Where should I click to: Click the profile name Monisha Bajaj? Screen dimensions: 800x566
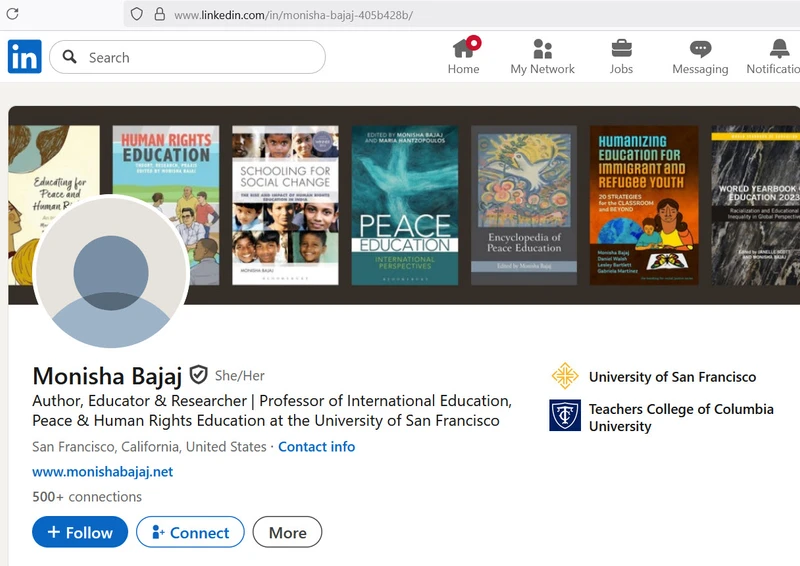(x=107, y=376)
